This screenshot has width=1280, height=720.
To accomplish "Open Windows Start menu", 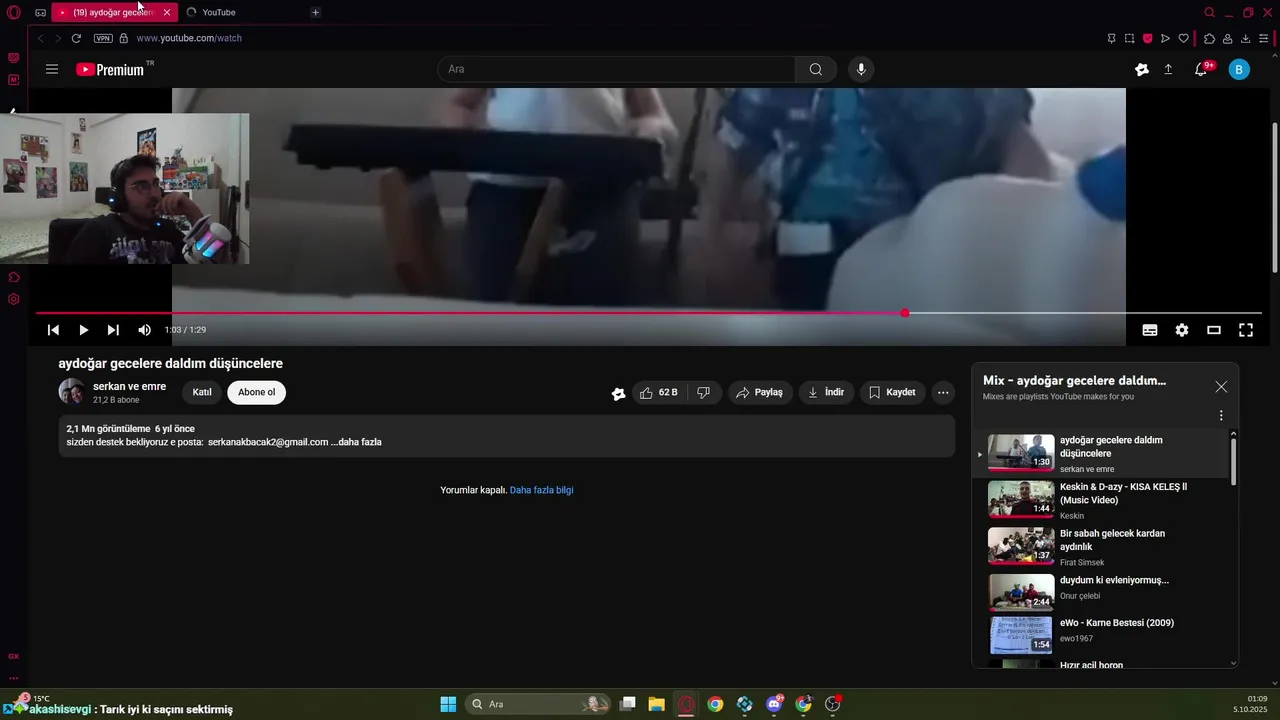I will [448, 704].
